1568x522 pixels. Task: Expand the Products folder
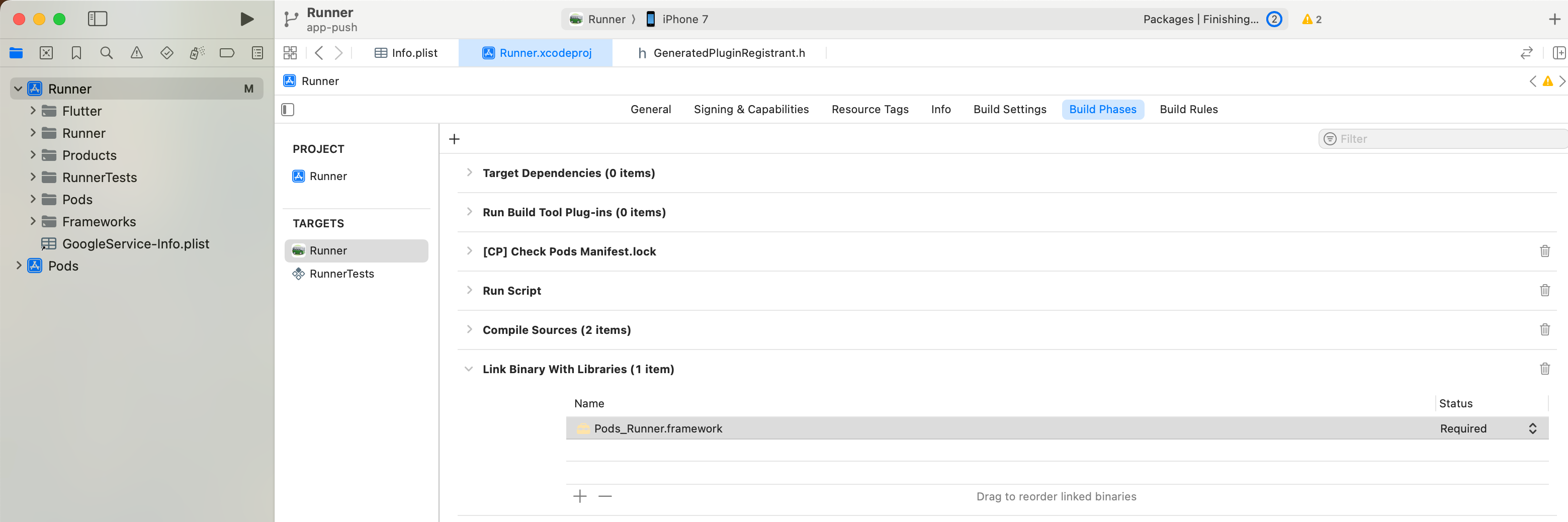point(33,155)
